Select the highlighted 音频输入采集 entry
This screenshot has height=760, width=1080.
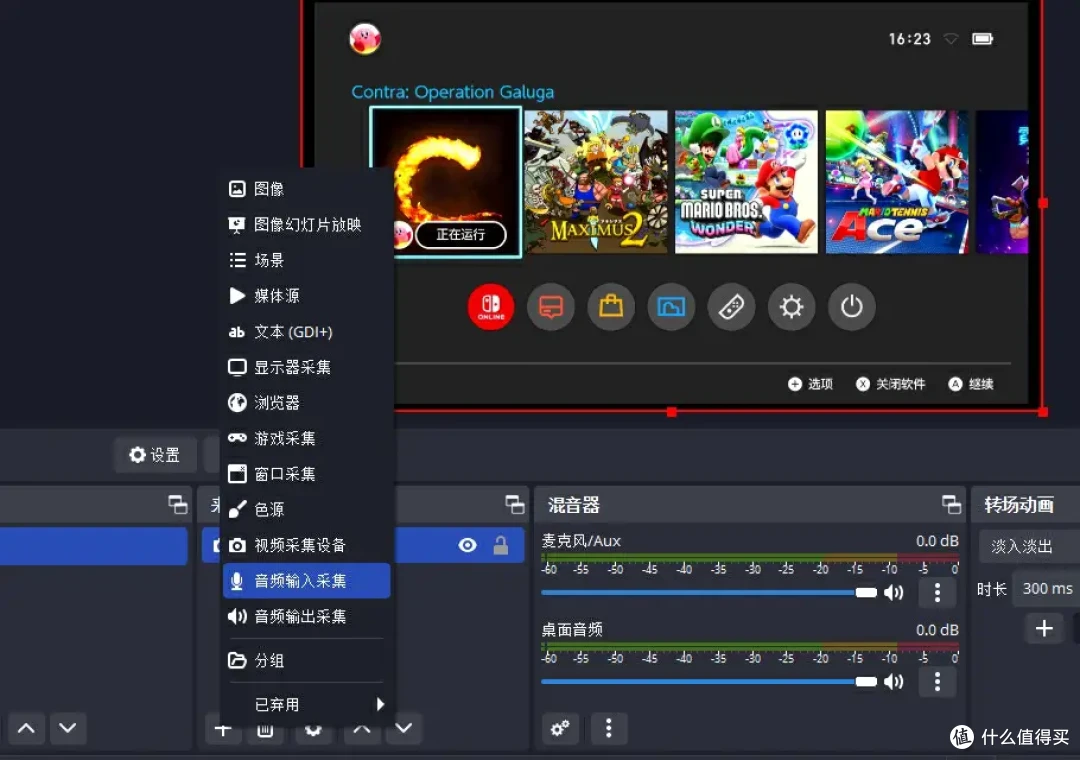307,581
